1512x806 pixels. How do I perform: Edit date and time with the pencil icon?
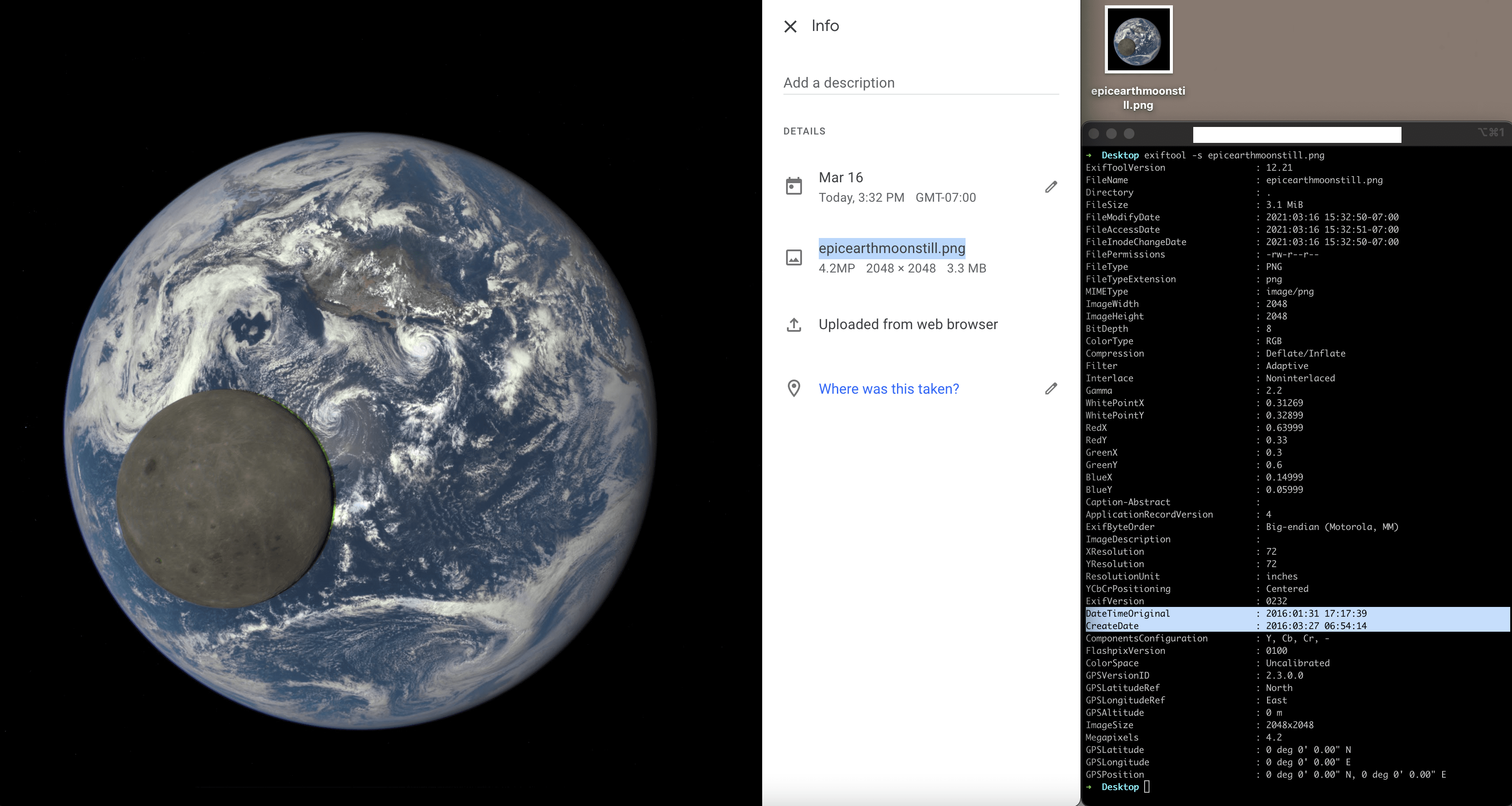tap(1050, 187)
